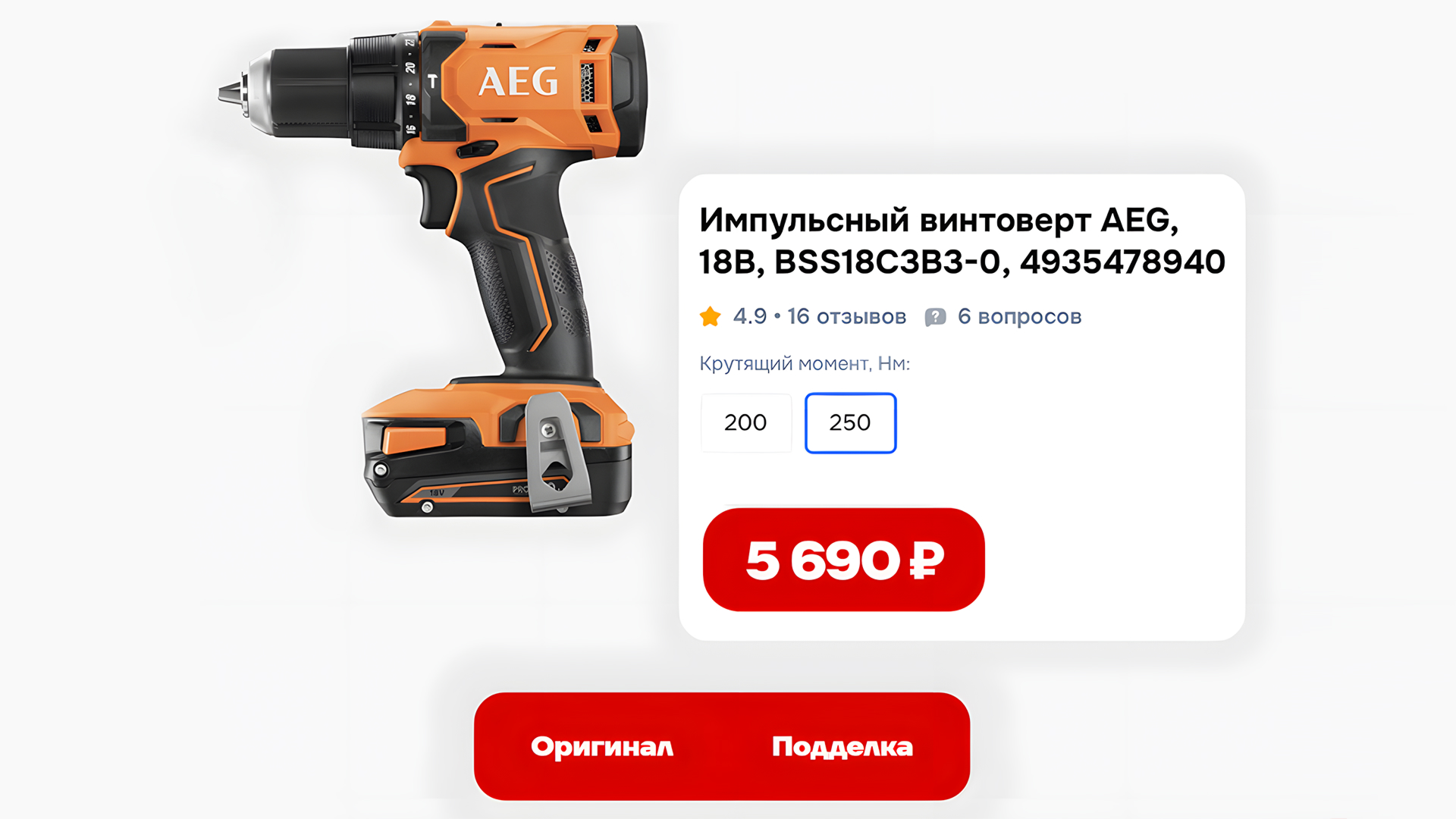Click the drill chuck tip
Screen dimensions: 1456x819
[229, 93]
